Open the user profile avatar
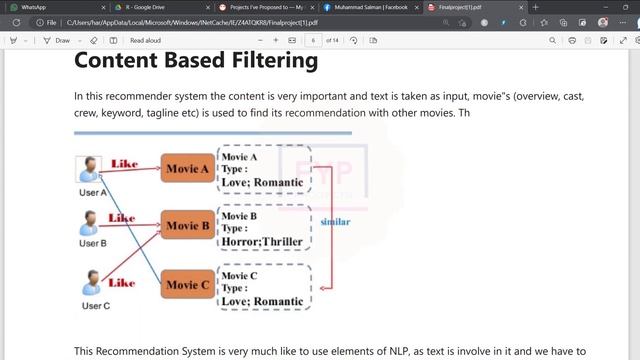 tap(603, 22)
